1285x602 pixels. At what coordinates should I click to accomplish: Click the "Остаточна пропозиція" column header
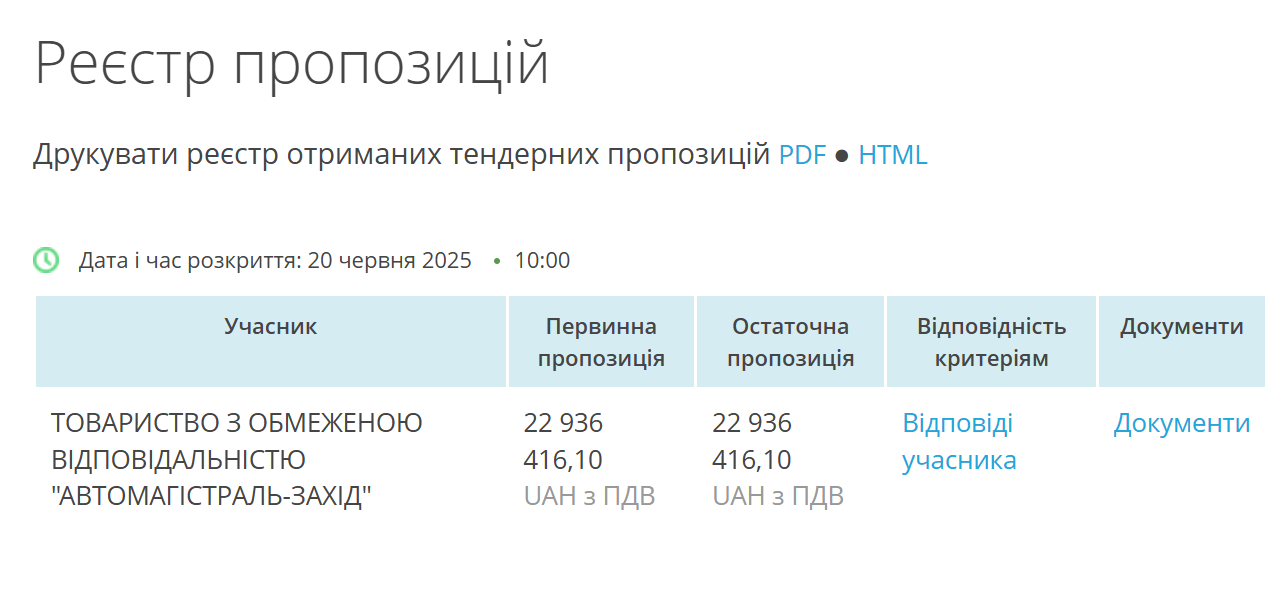coord(790,342)
